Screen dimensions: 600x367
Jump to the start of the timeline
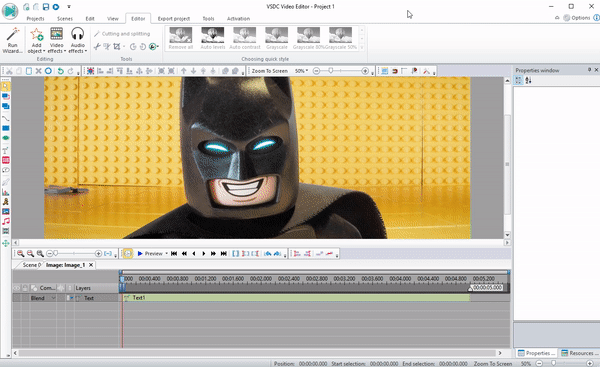point(174,253)
